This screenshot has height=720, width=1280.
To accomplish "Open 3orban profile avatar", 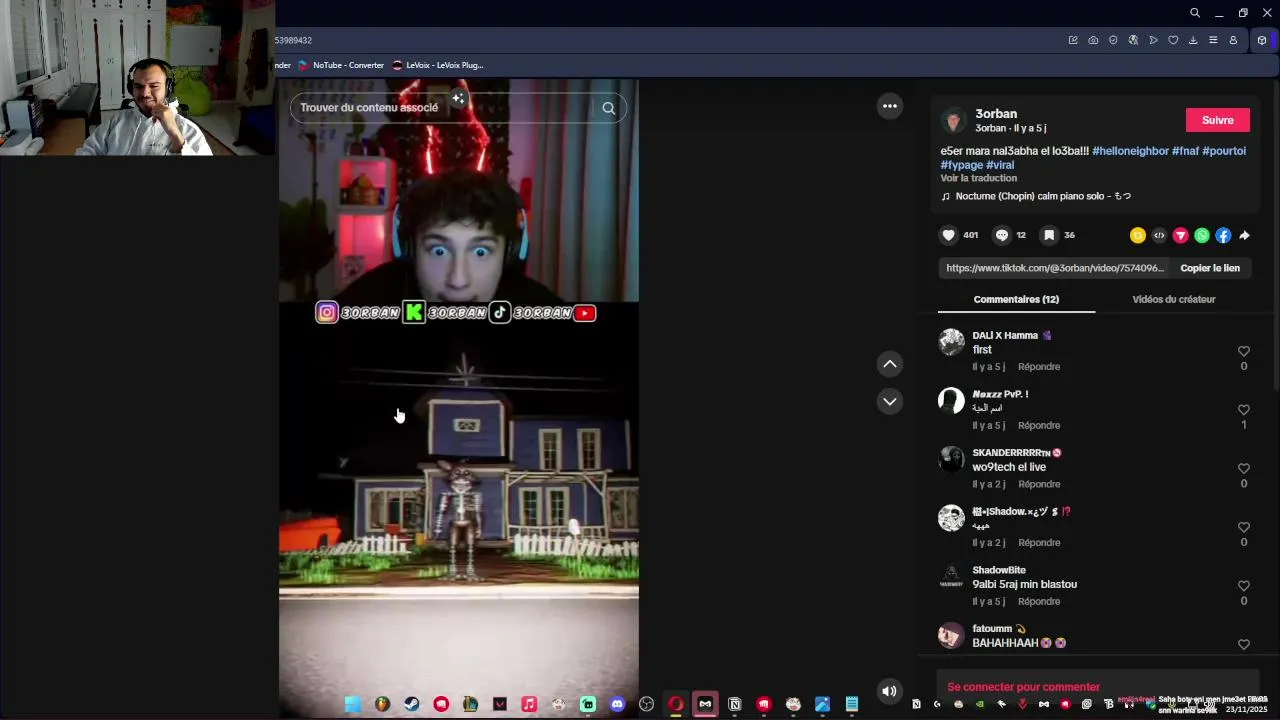I will click(954, 121).
